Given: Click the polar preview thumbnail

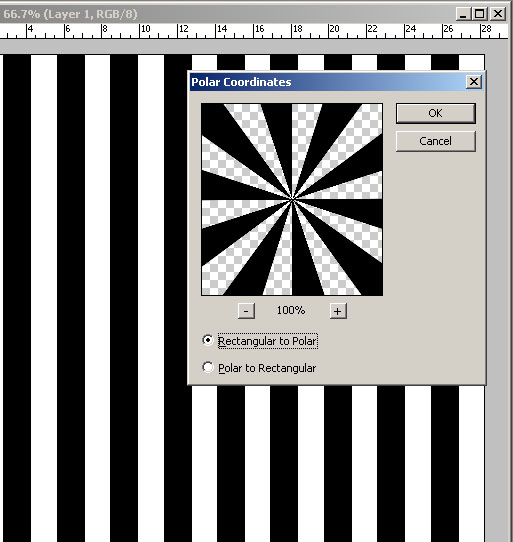Looking at the screenshot, I should click(292, 199).
